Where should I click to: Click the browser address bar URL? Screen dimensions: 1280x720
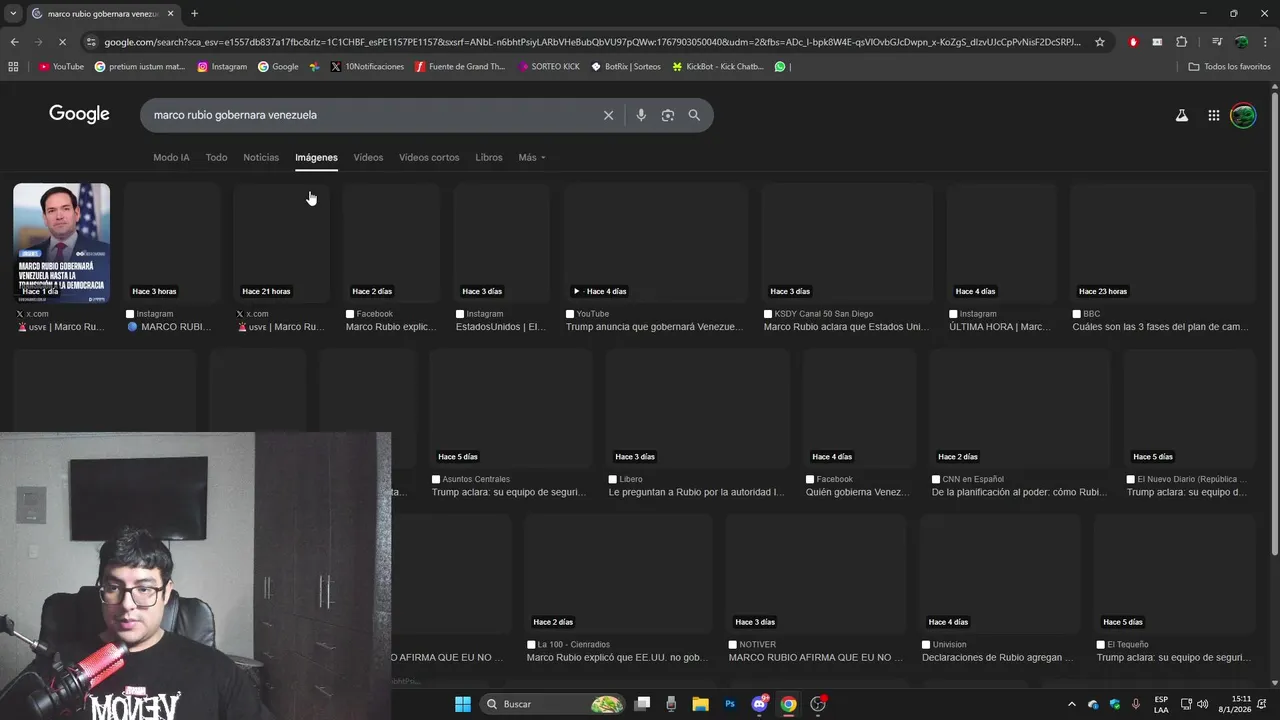pyautogui.click(x=592, y=42)
